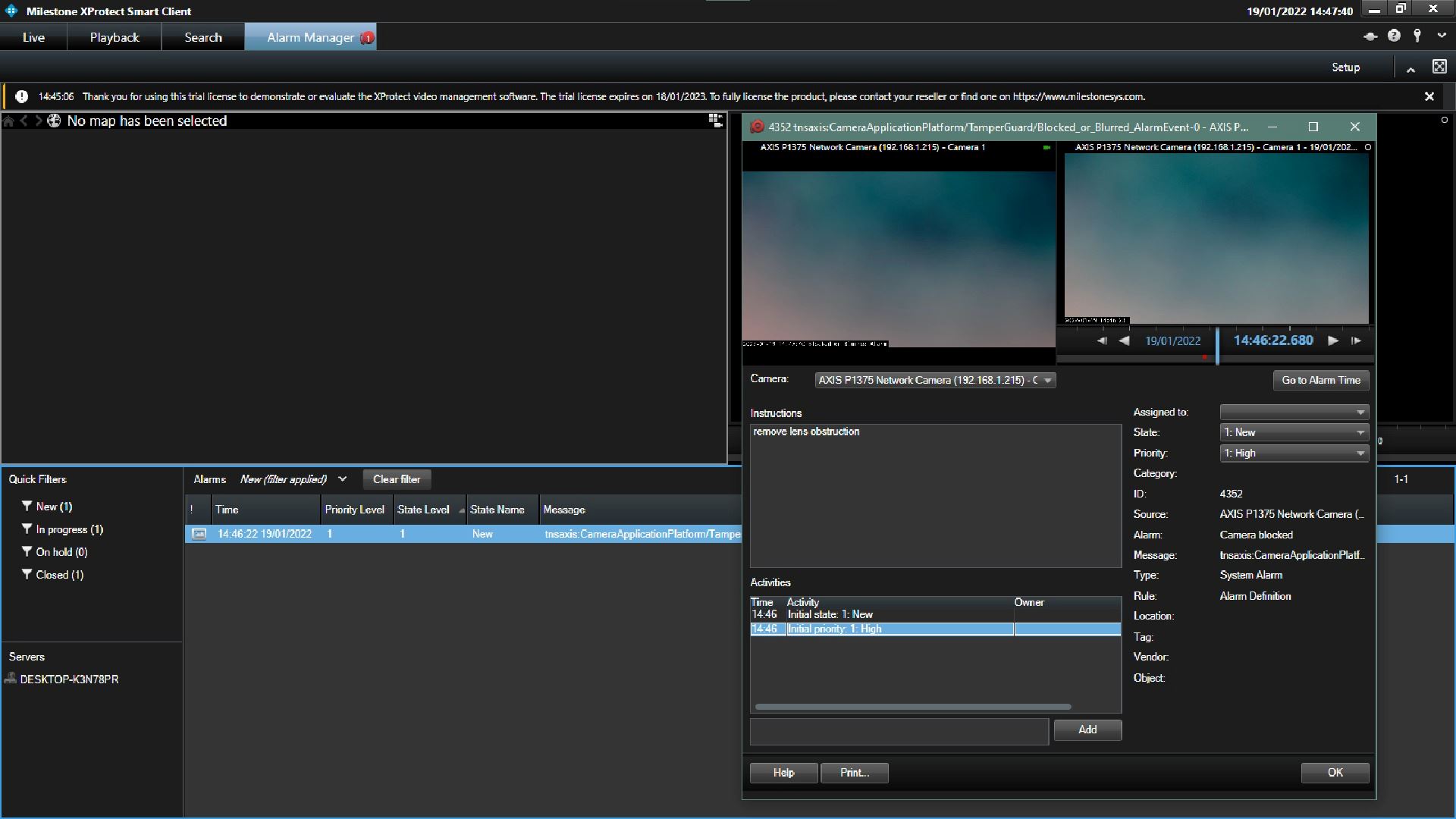Apply the New (1) quick filter
1456x819 pixels.
point(54,507)
